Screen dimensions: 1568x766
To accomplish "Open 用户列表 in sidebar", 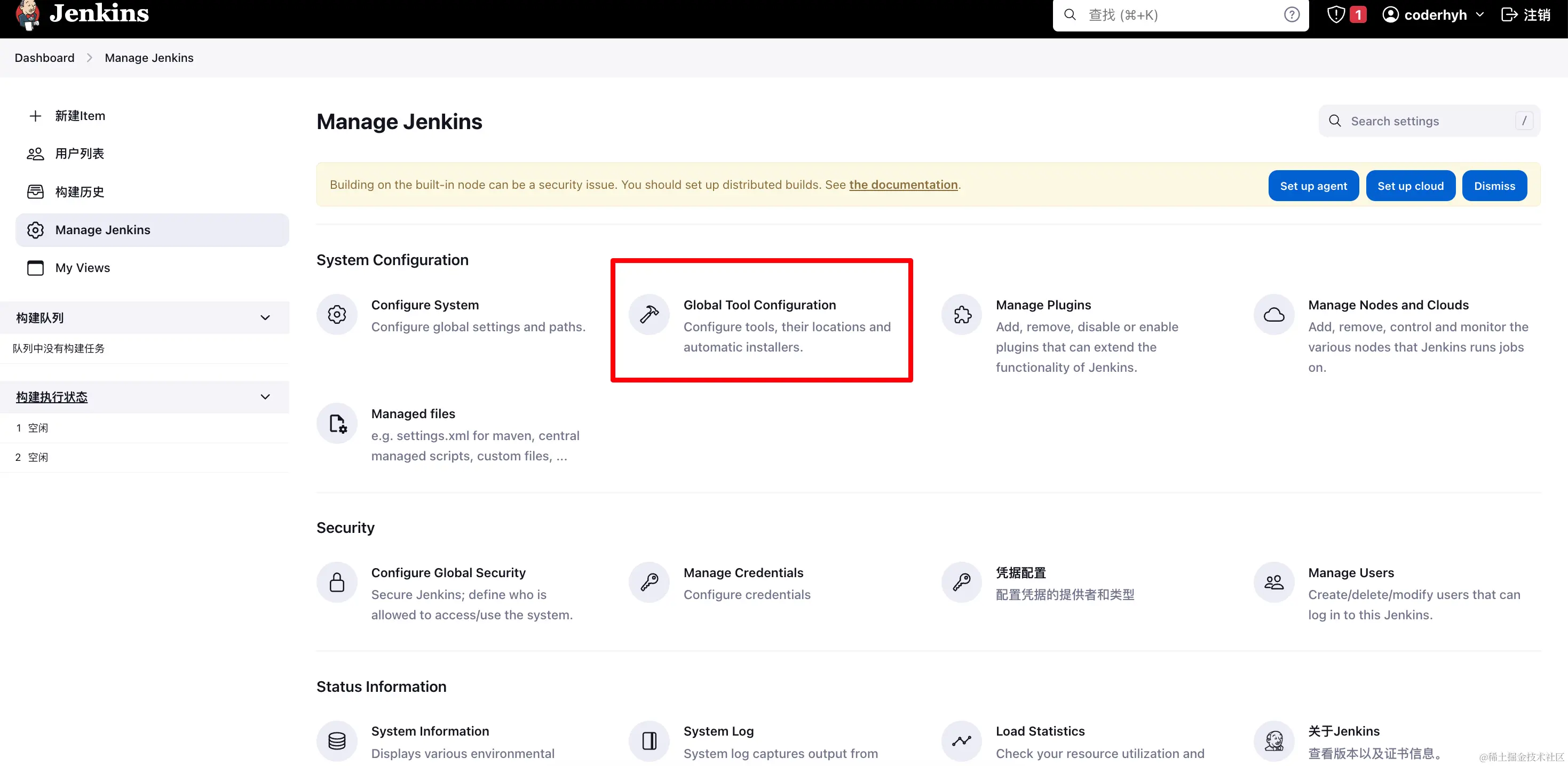I will click(x=152, y=154).
